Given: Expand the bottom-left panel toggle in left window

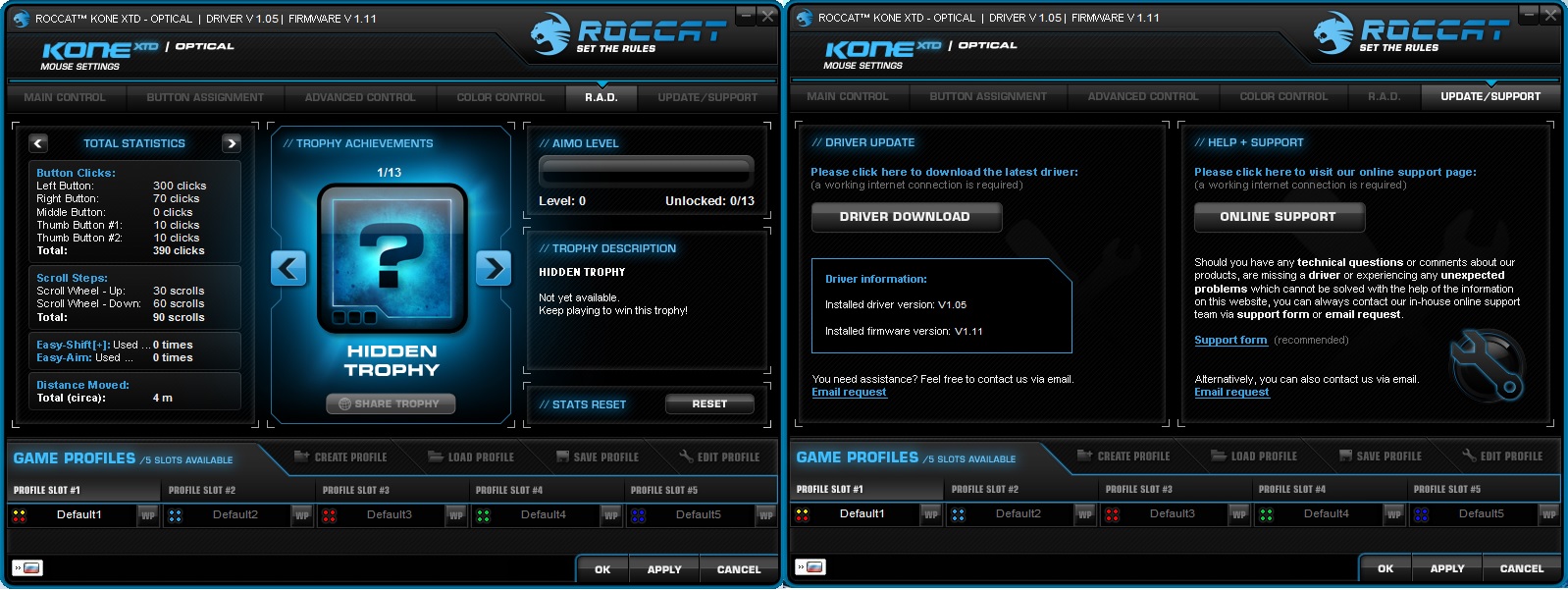Looking at the screenshot, I should click(x=26, y=567).
